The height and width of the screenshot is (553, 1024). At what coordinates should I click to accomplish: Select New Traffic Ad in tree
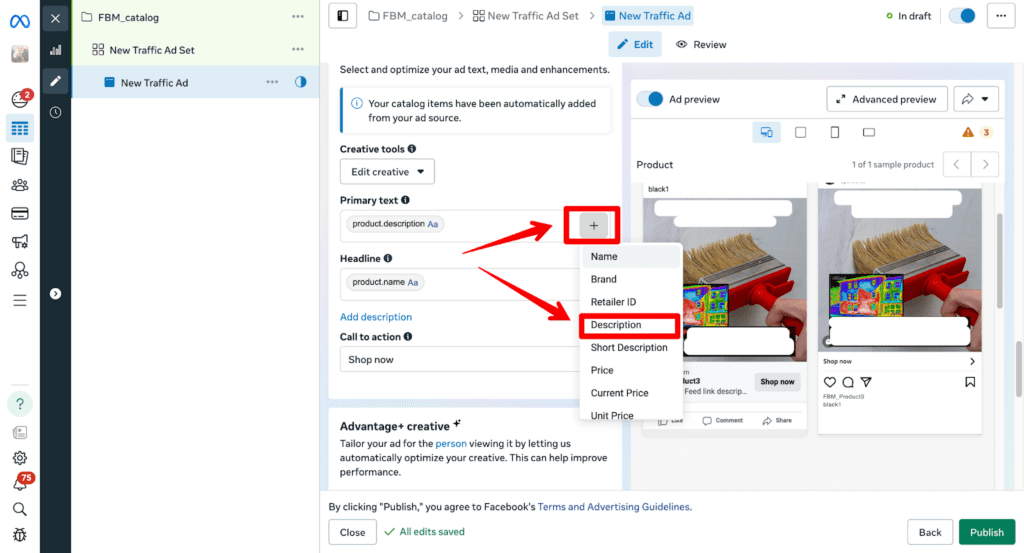click(x=154, y=83)
